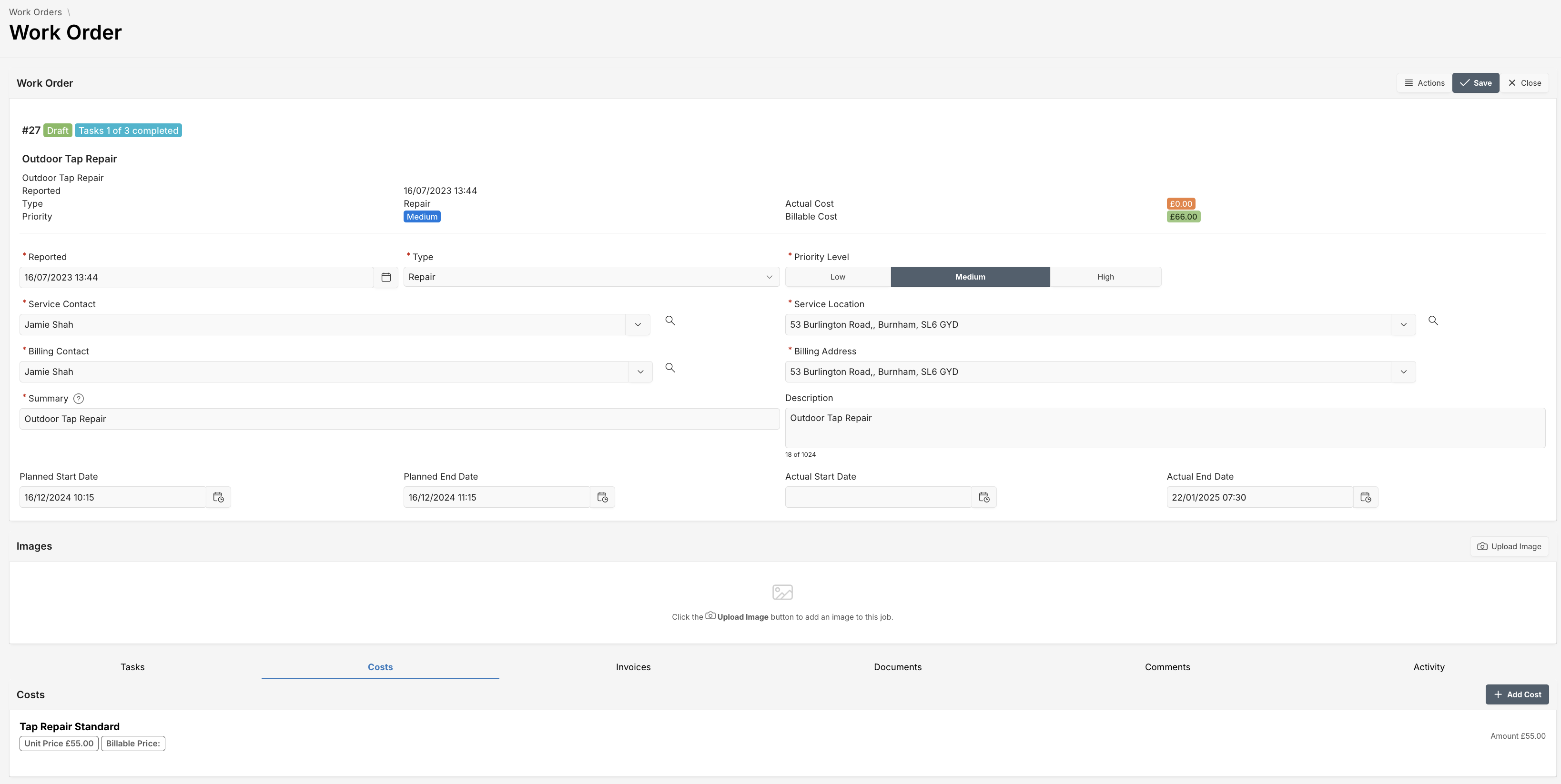Click the Billing Address field
This screenshot has height=784, width=1561.
pos(1088,372)
